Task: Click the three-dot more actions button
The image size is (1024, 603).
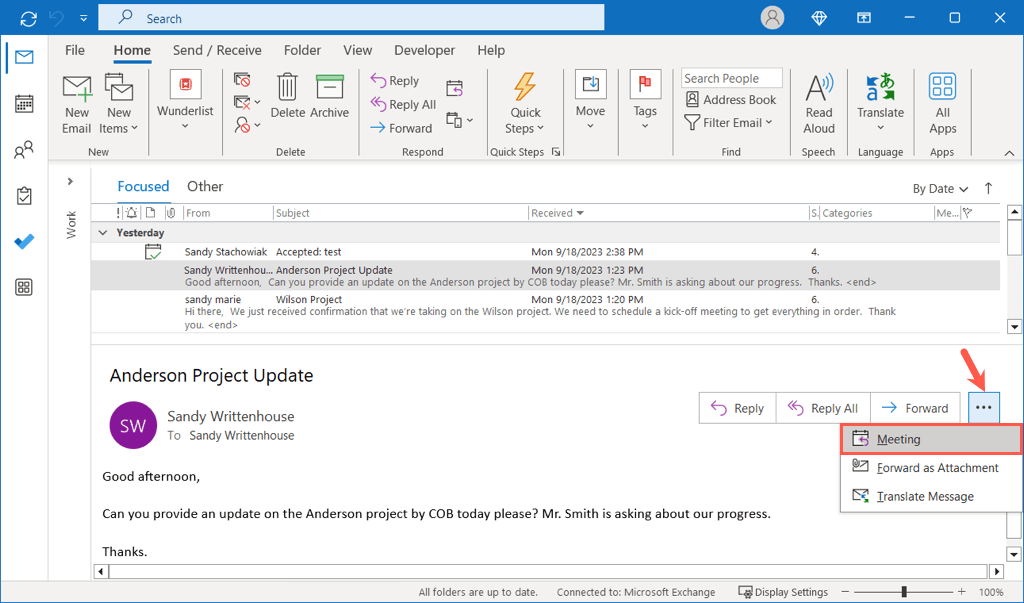Action: pyautogui.click(x=984, y=408)
